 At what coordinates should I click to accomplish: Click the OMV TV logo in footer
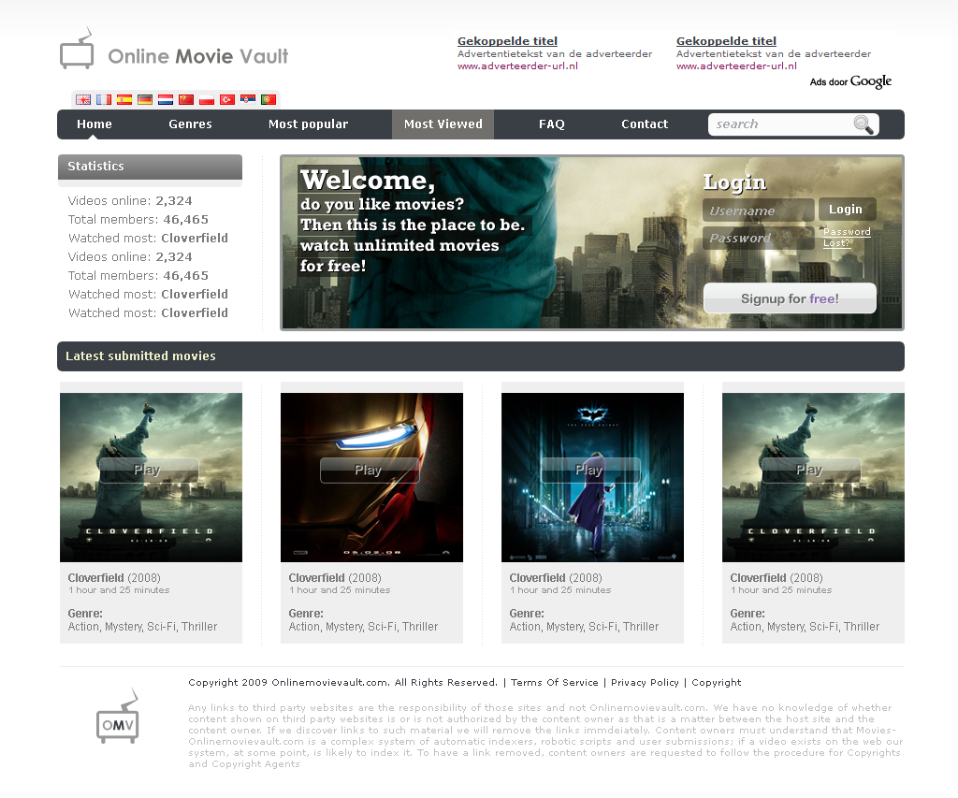click(x=117, y=716)
